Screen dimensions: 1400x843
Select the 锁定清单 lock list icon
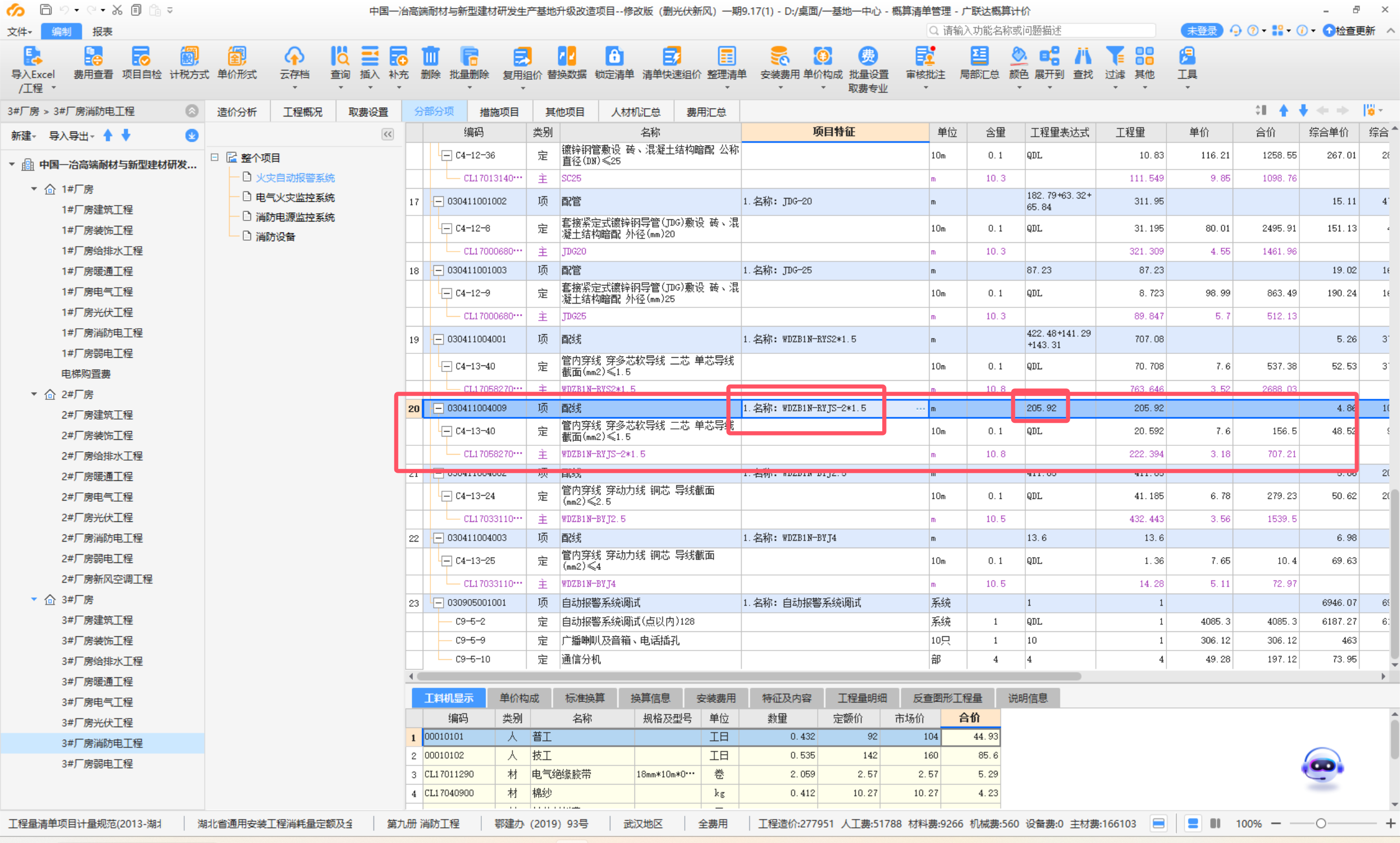click(614, 57)
